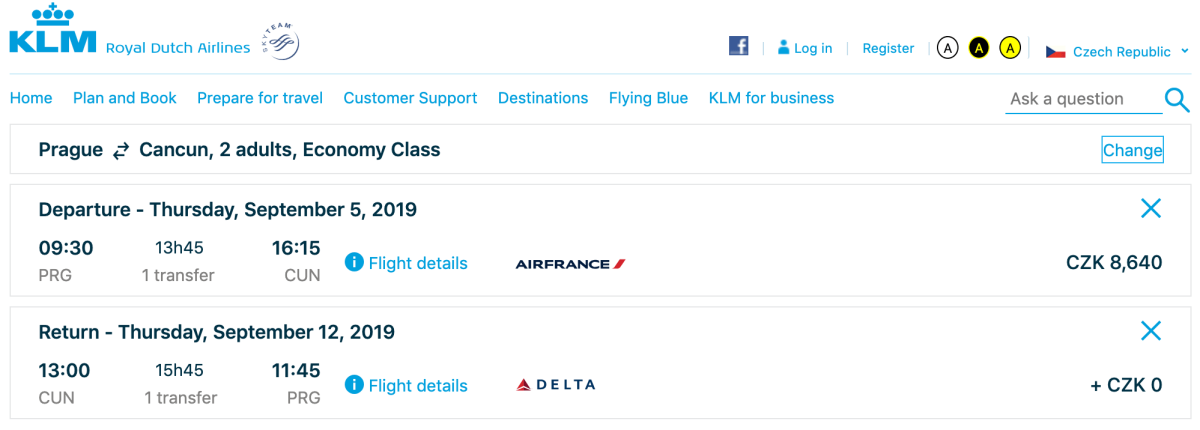Click the info icon for departure flight details
Screen dimensions: 1200x430
(x=353, y=263)
